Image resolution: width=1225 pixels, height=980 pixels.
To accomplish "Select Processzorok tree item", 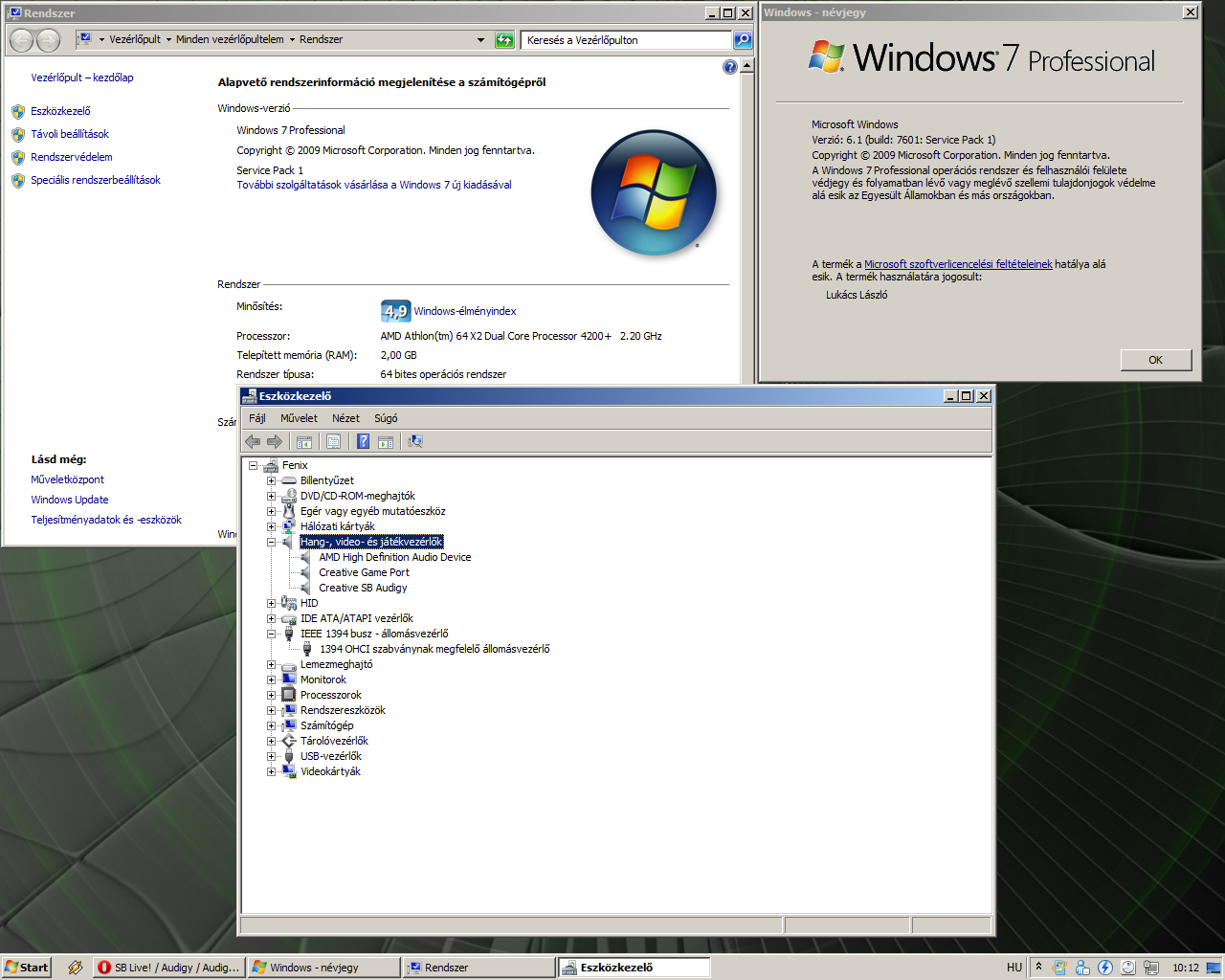I will [x=331, y=695].
